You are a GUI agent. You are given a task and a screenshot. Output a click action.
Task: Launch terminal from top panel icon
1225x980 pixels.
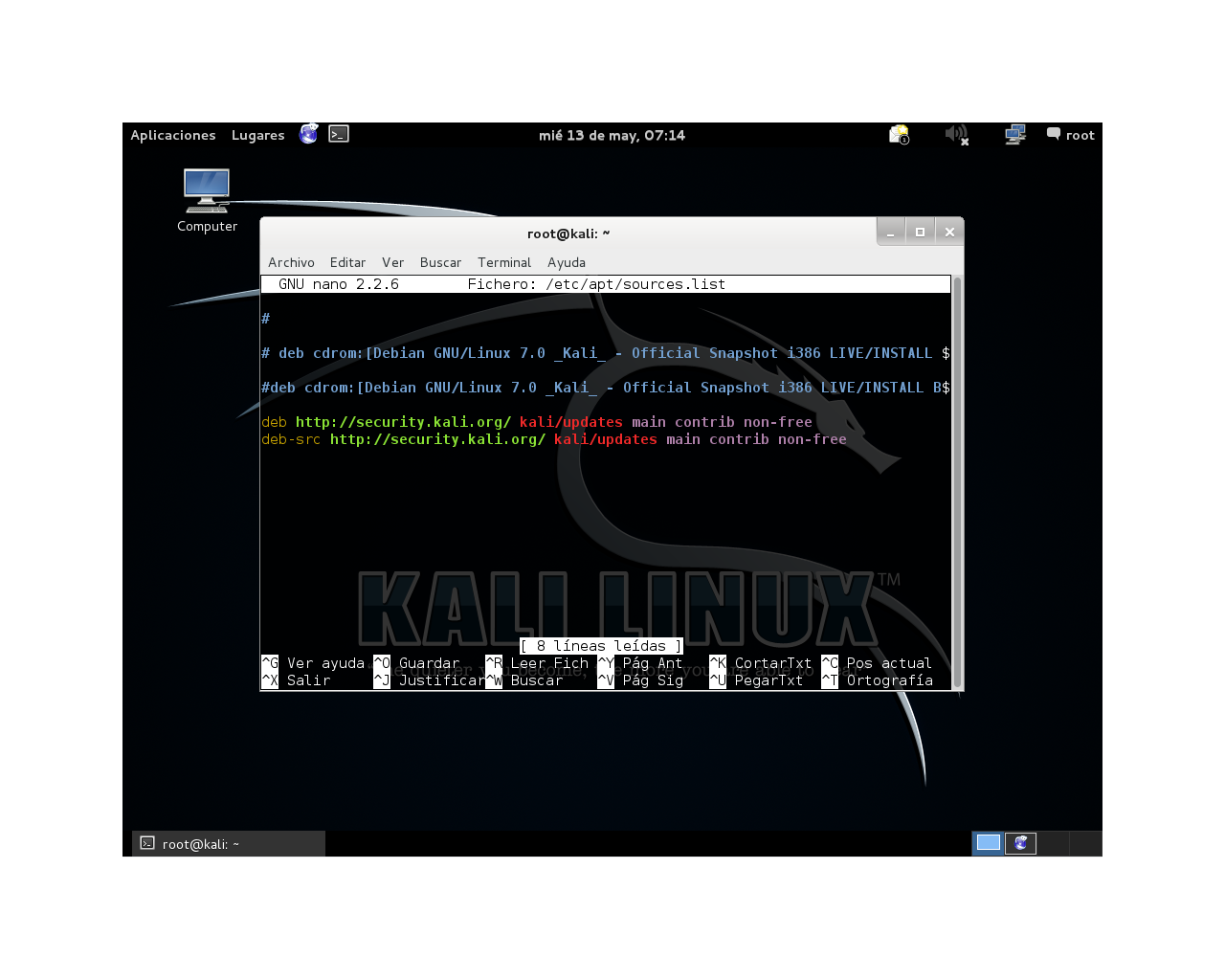(x=339, y=134)
